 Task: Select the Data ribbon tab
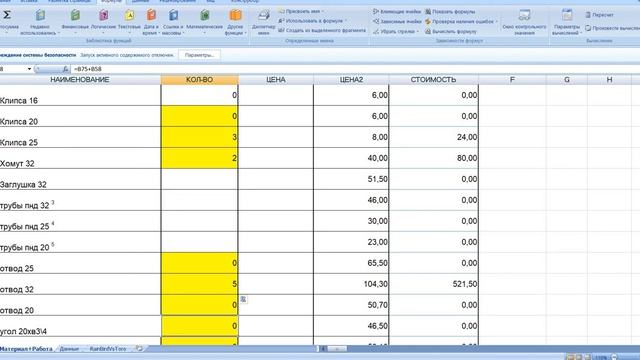coord(140,1)
